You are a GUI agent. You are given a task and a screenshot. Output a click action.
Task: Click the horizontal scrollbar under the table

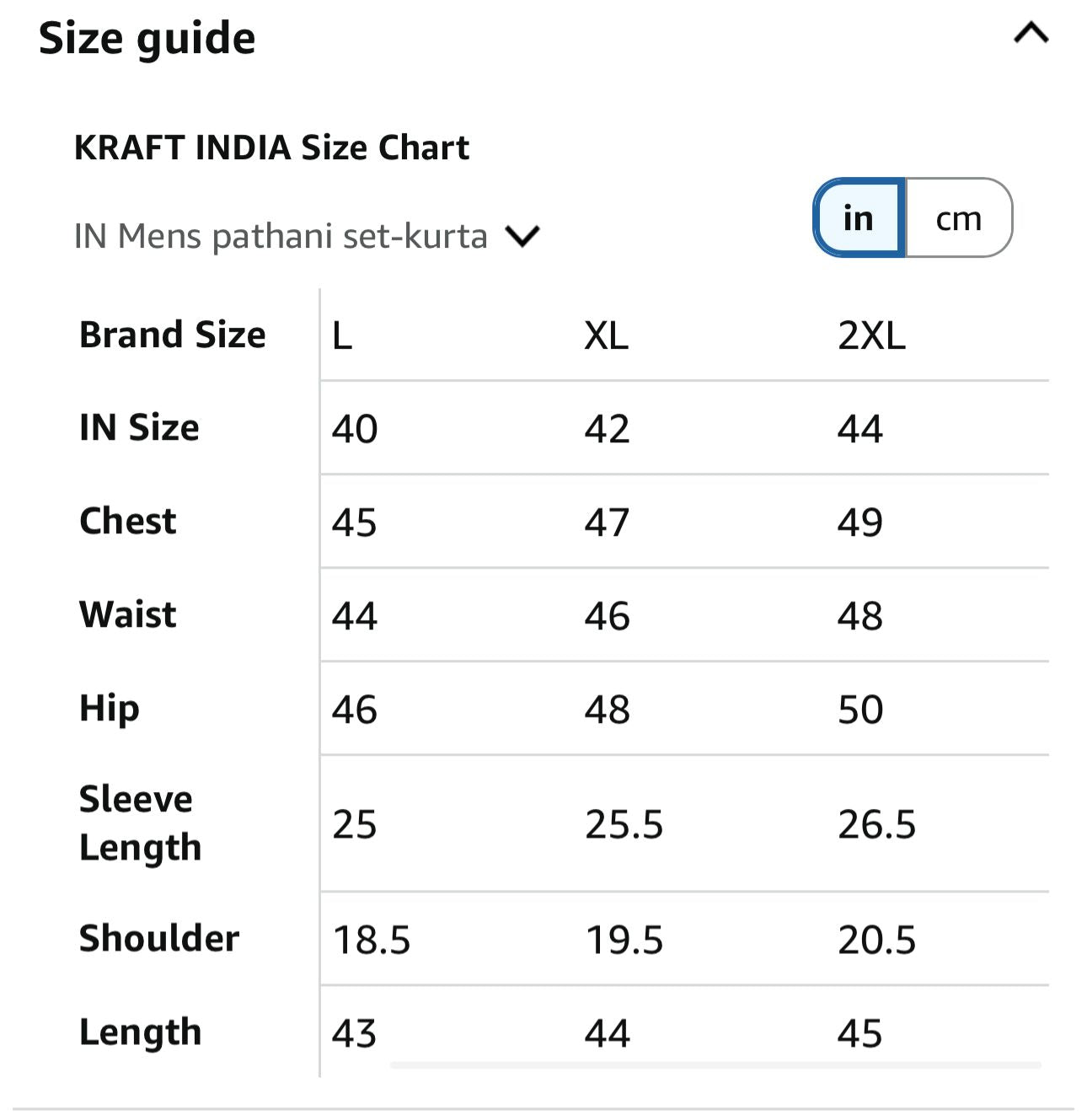pos(715,1066)
